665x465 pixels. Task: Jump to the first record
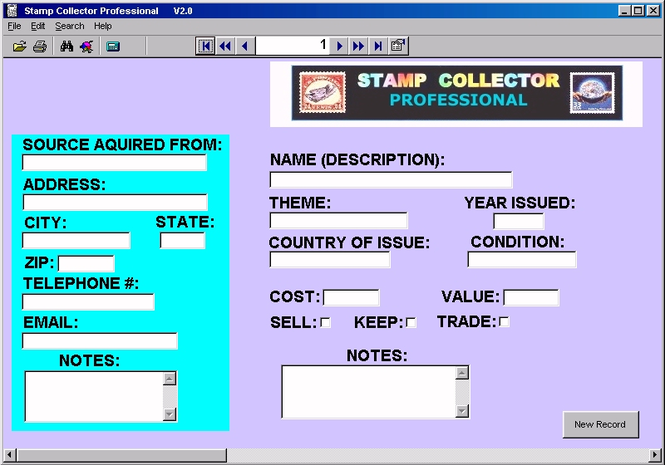(x=205, y=46)
